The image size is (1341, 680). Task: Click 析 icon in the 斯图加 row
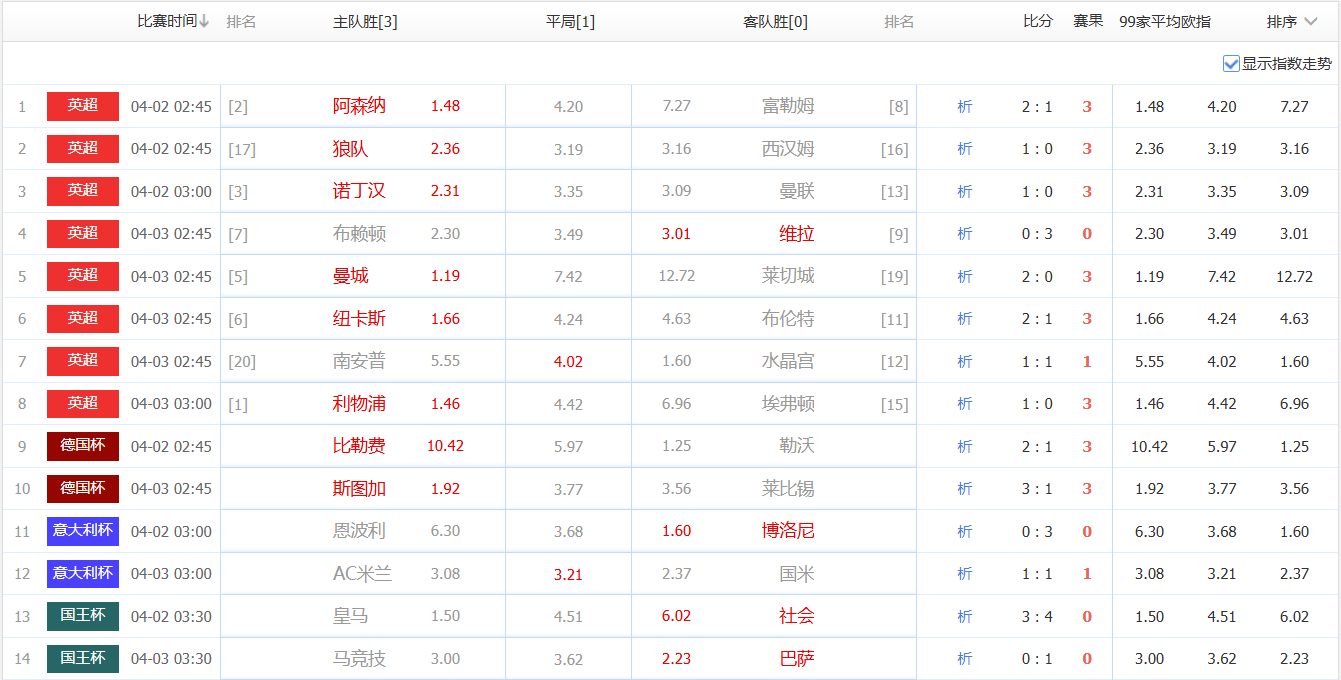click(964, 489)
